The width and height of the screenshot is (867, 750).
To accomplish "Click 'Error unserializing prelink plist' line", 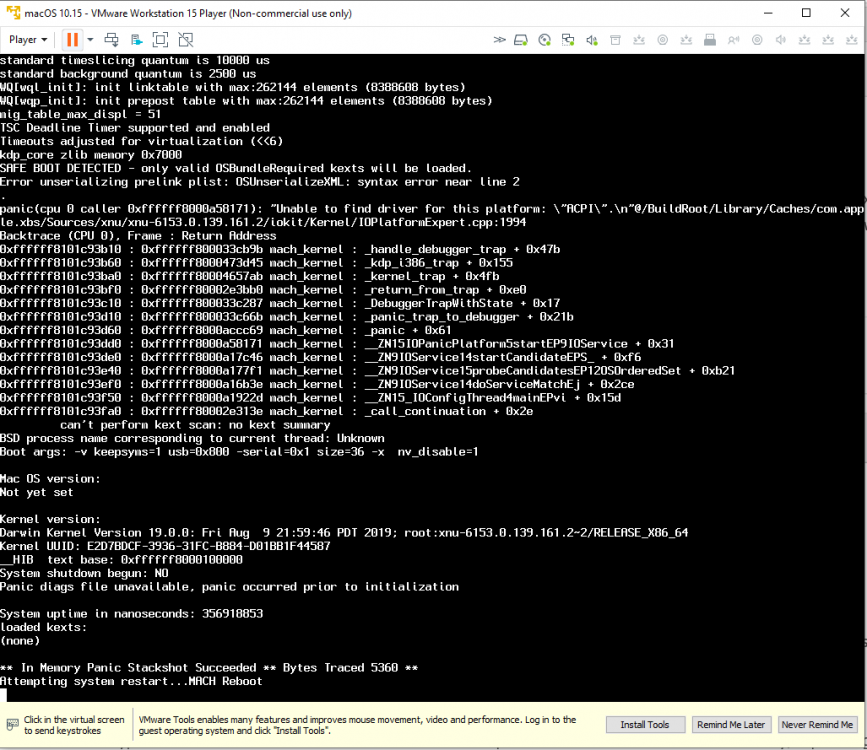I will click(x=260, y=182).
